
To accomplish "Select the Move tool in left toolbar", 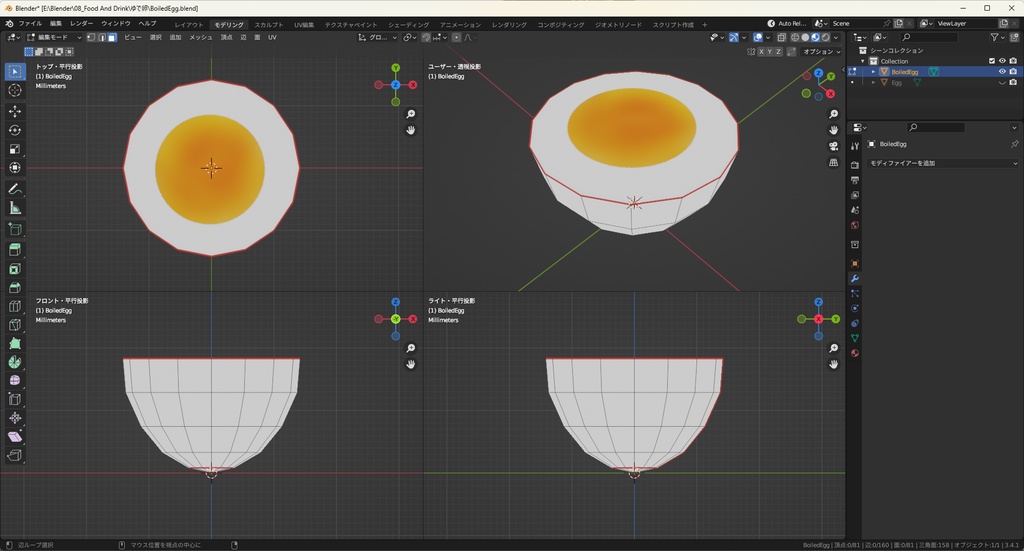I will coord(15,110).
